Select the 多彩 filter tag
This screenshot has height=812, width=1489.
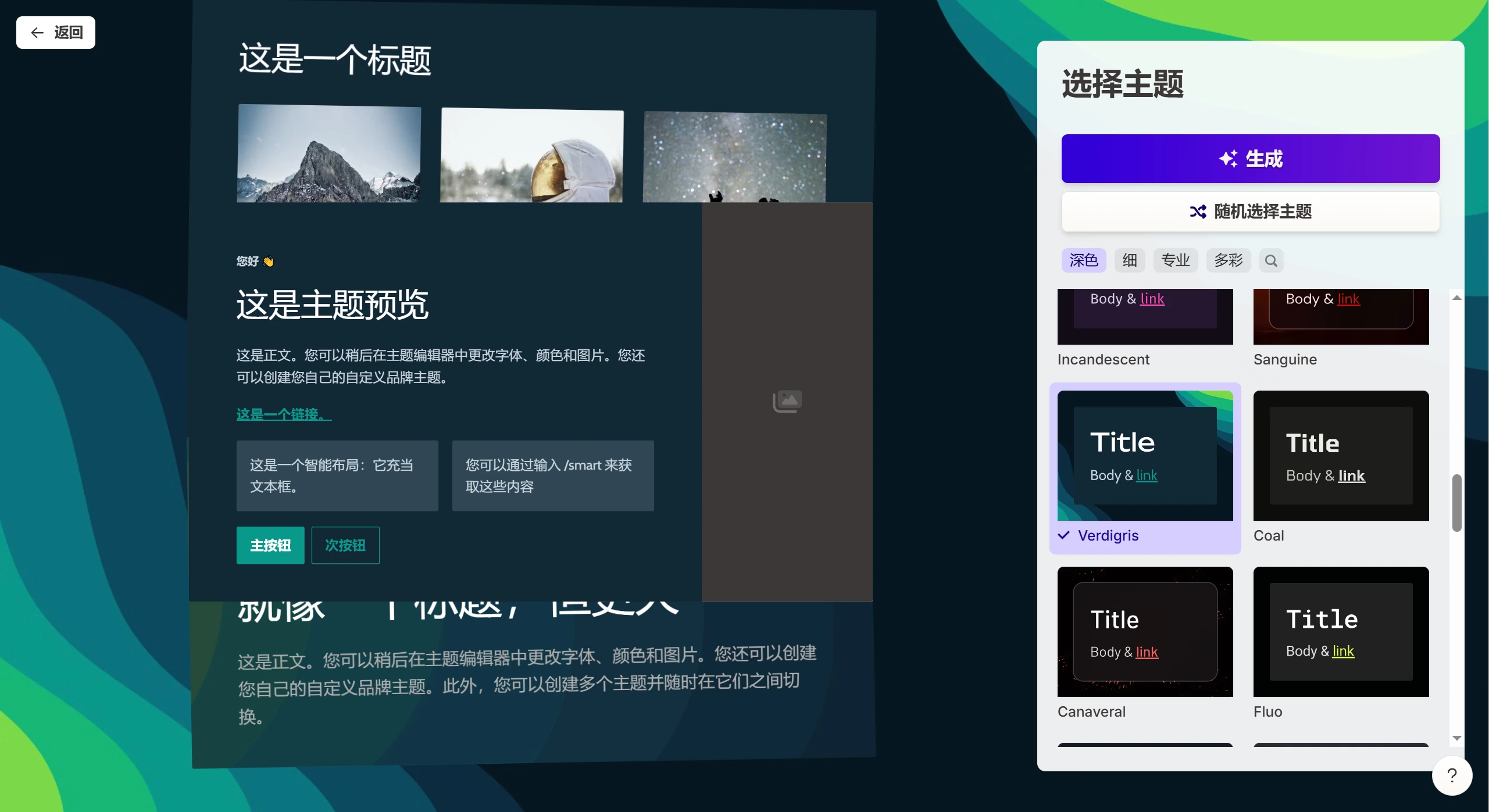(1228, 260)
